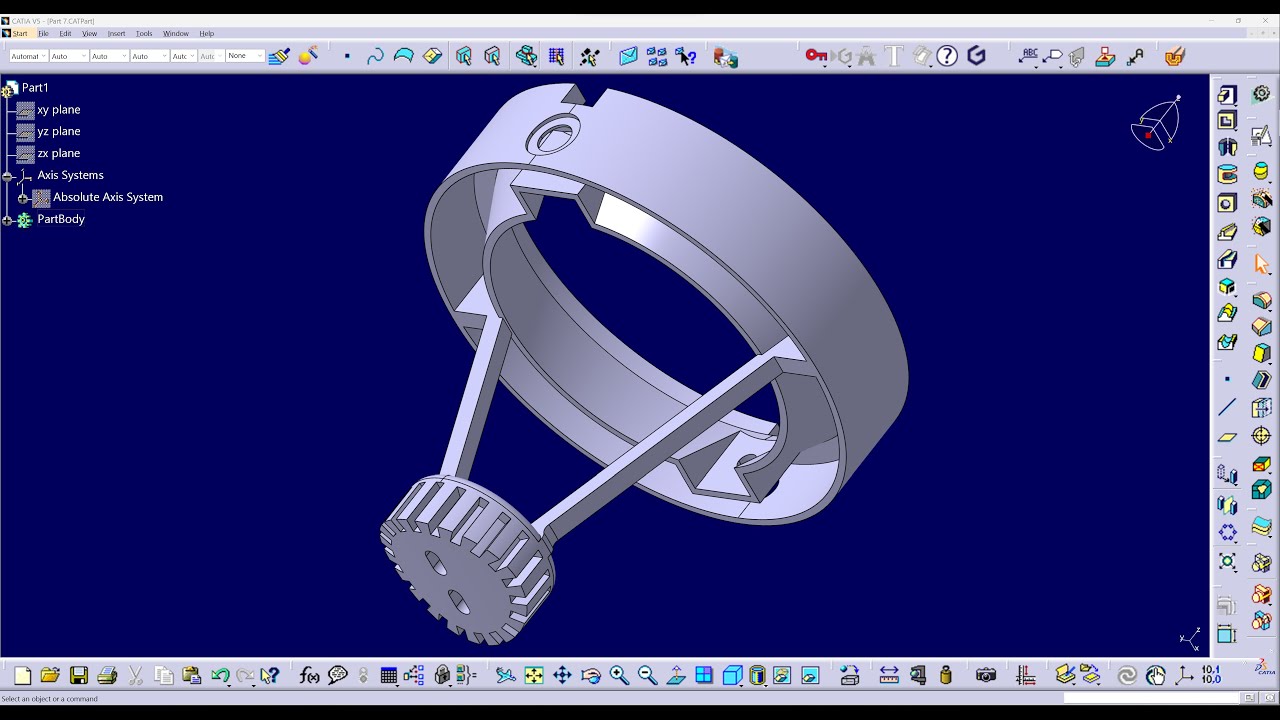Select the zx plane in tree
This screenshot has width=1280, height=720.
click(59, 154)
